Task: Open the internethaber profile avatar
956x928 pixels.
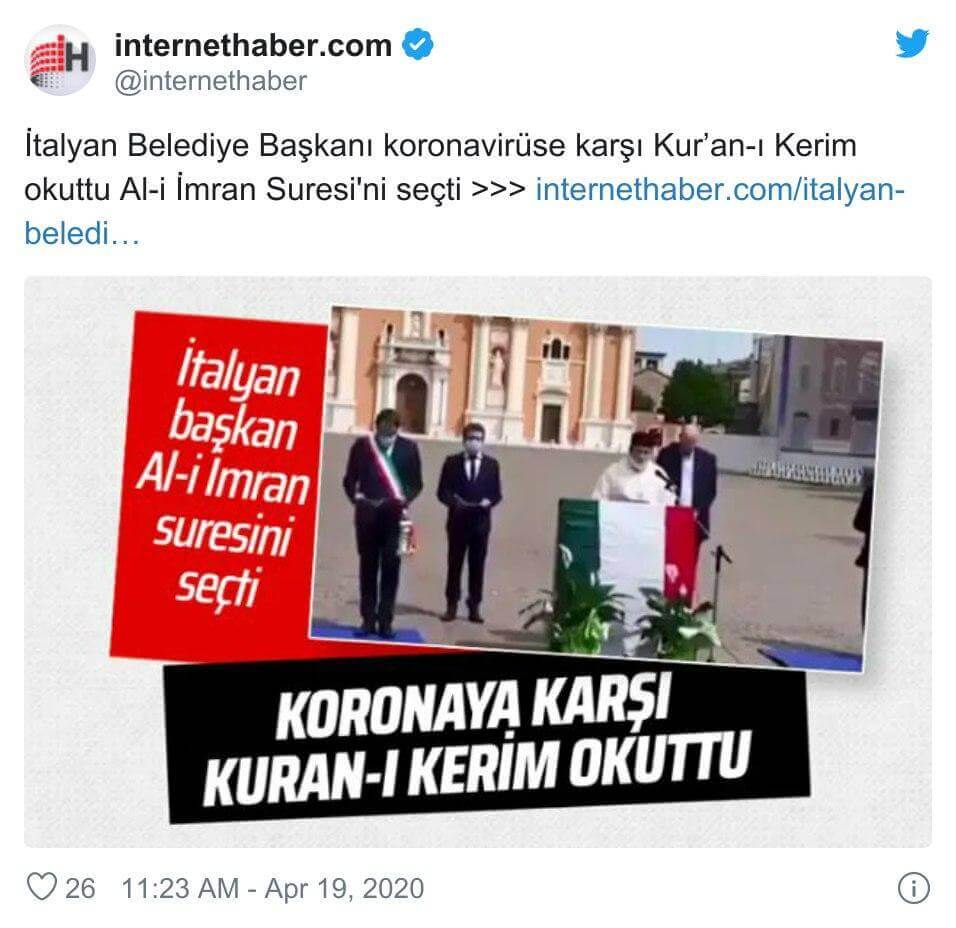Action: [60, 60]
